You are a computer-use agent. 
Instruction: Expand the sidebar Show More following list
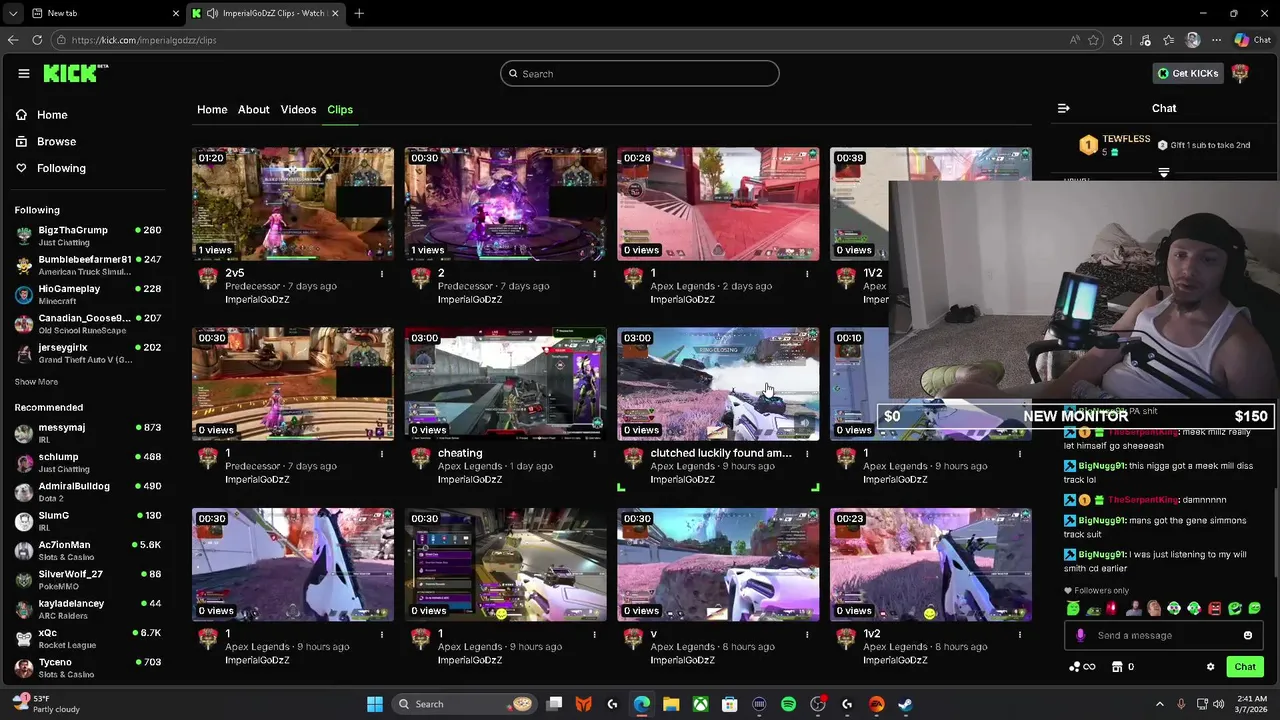(x=36, y=382)
